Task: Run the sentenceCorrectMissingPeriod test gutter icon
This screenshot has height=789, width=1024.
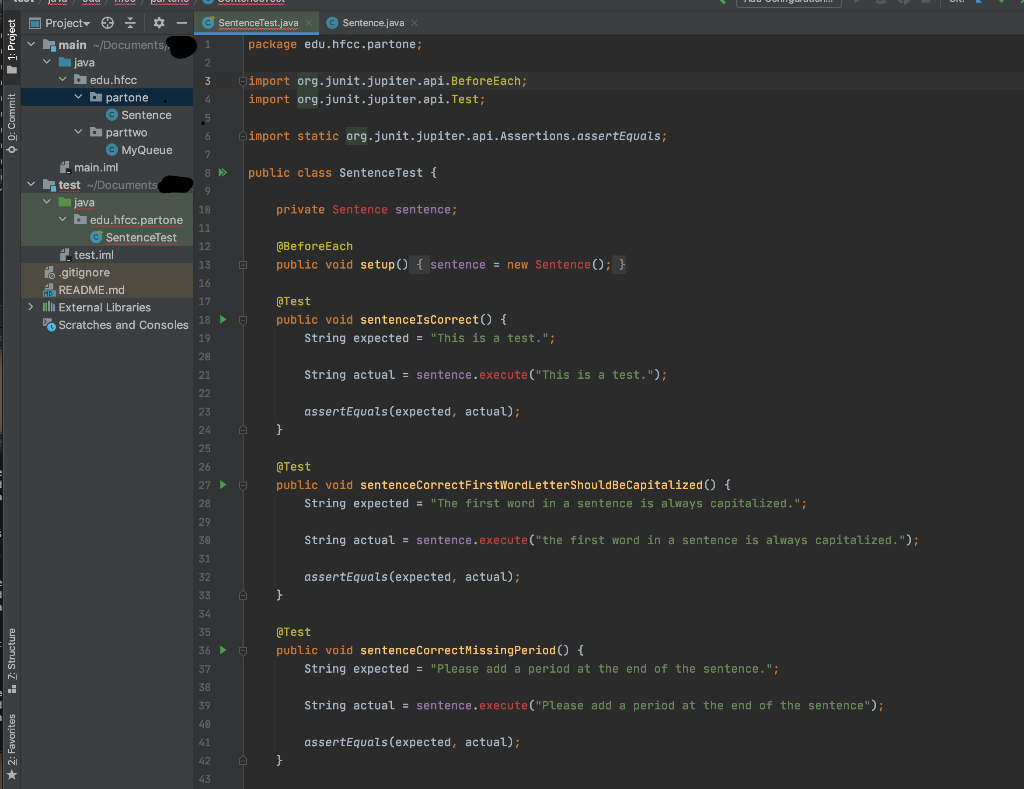Action: [223, 650]
